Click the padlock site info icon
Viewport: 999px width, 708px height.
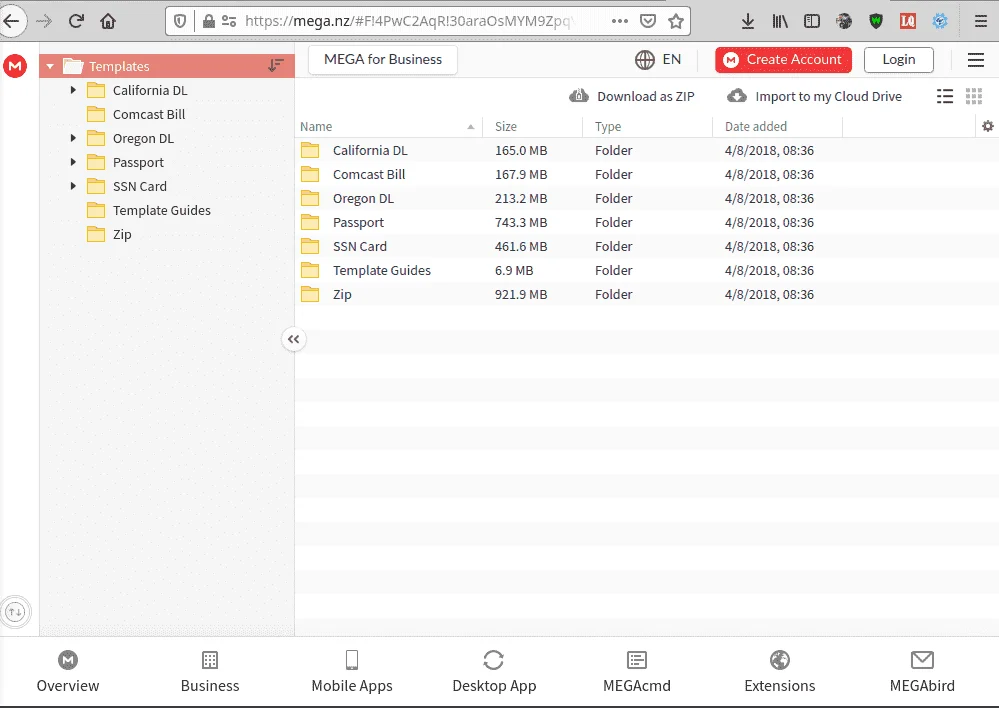pos(208,22)
